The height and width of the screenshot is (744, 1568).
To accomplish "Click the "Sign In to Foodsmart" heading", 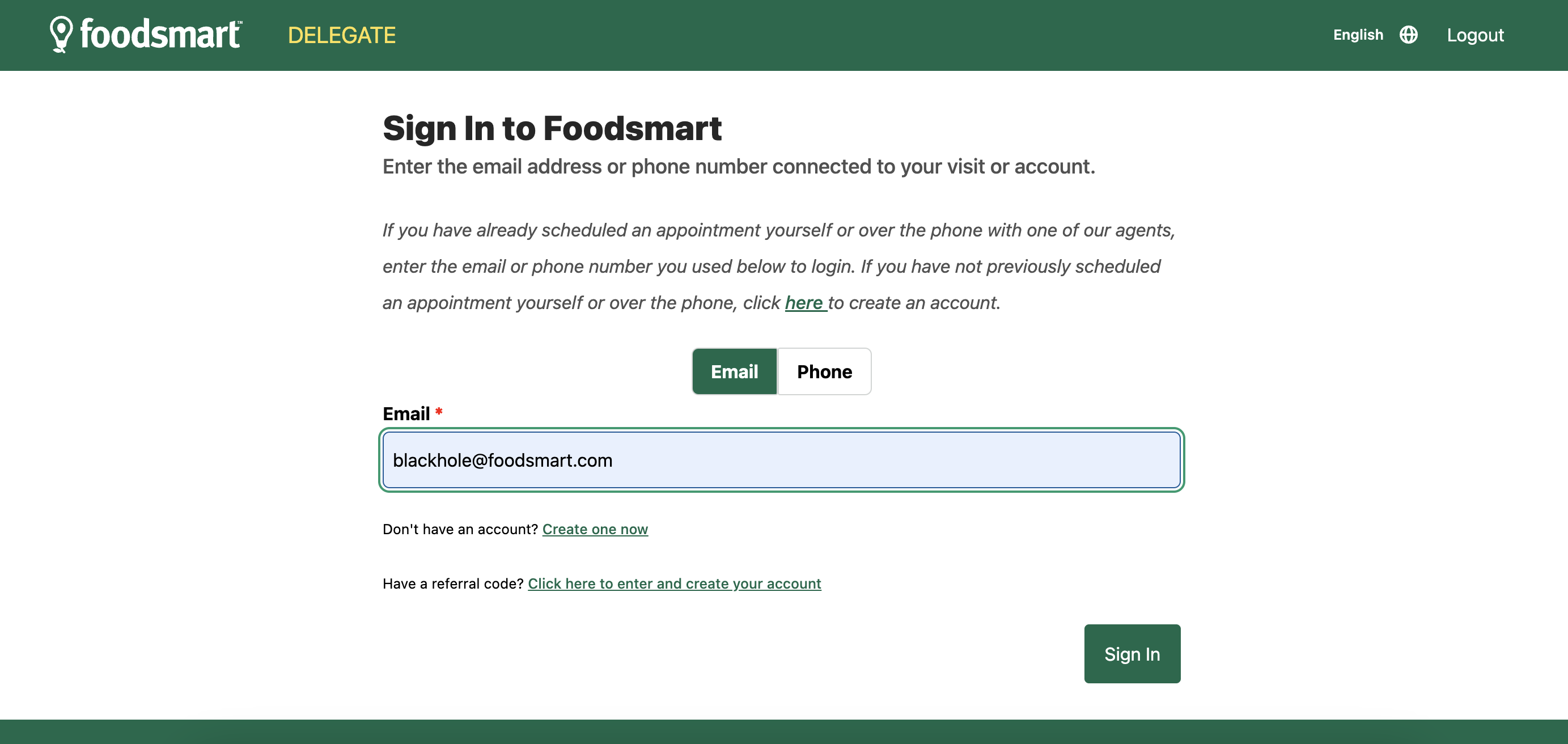I will [x=552, y=129].
